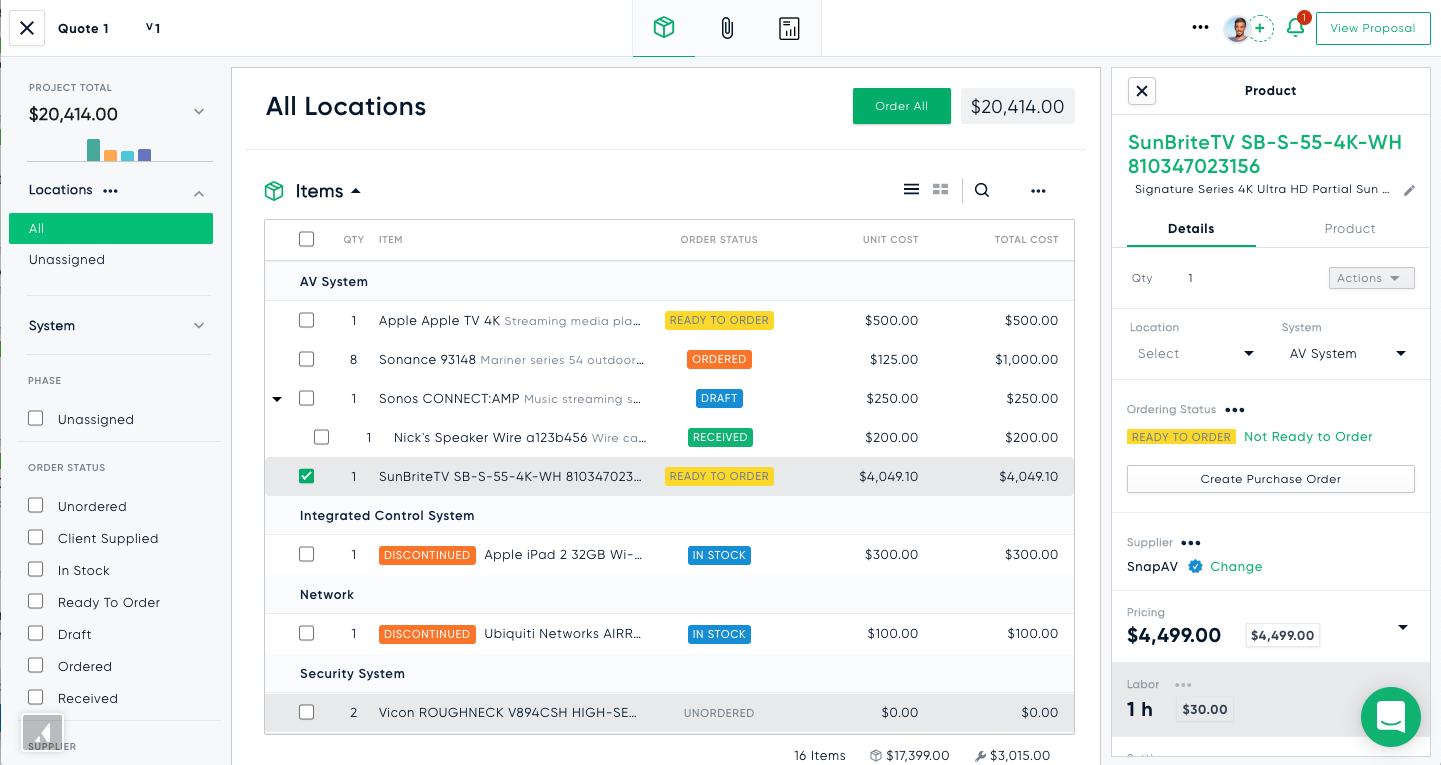Screen dimensions: 1441x765
Task: Click the verified supplier badge icon
Action: click(1195, 566)
